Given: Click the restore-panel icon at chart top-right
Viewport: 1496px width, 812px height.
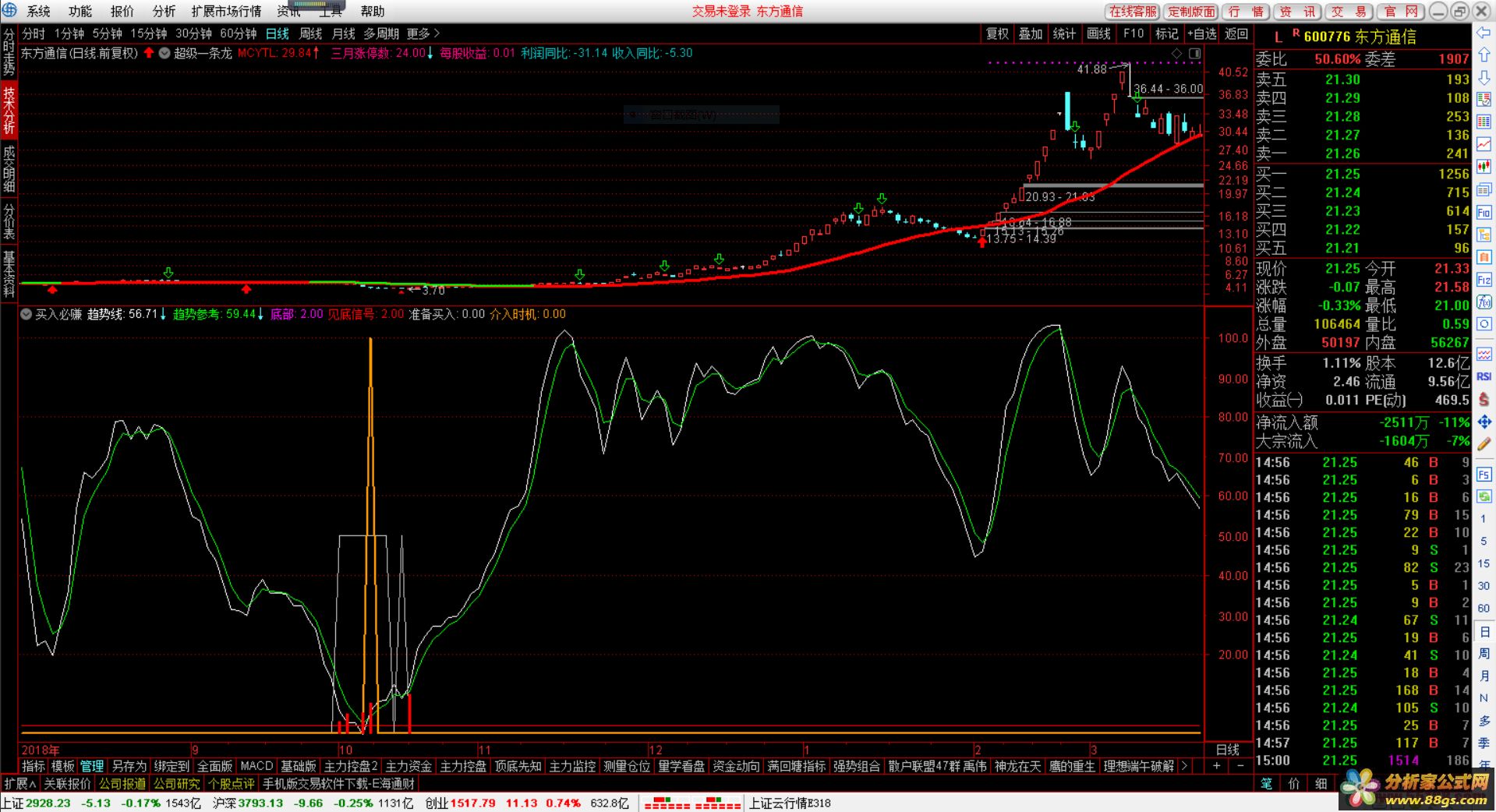Looking at the screenshot, I should click(x=1194, y=53).
